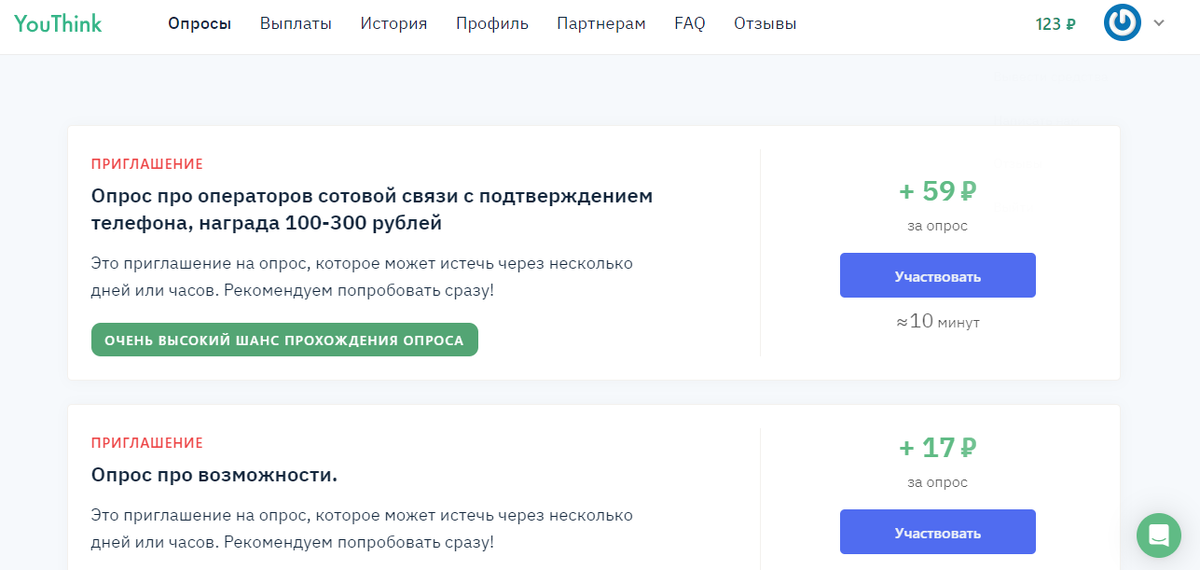Expand the account dropdown chevron
1200x570 pixels.
(1159, 23)
